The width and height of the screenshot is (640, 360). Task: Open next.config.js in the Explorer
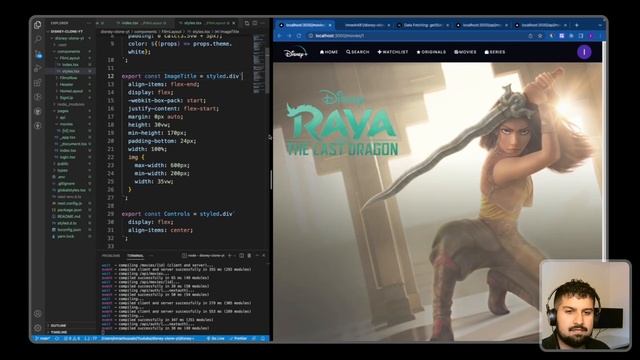69,203
